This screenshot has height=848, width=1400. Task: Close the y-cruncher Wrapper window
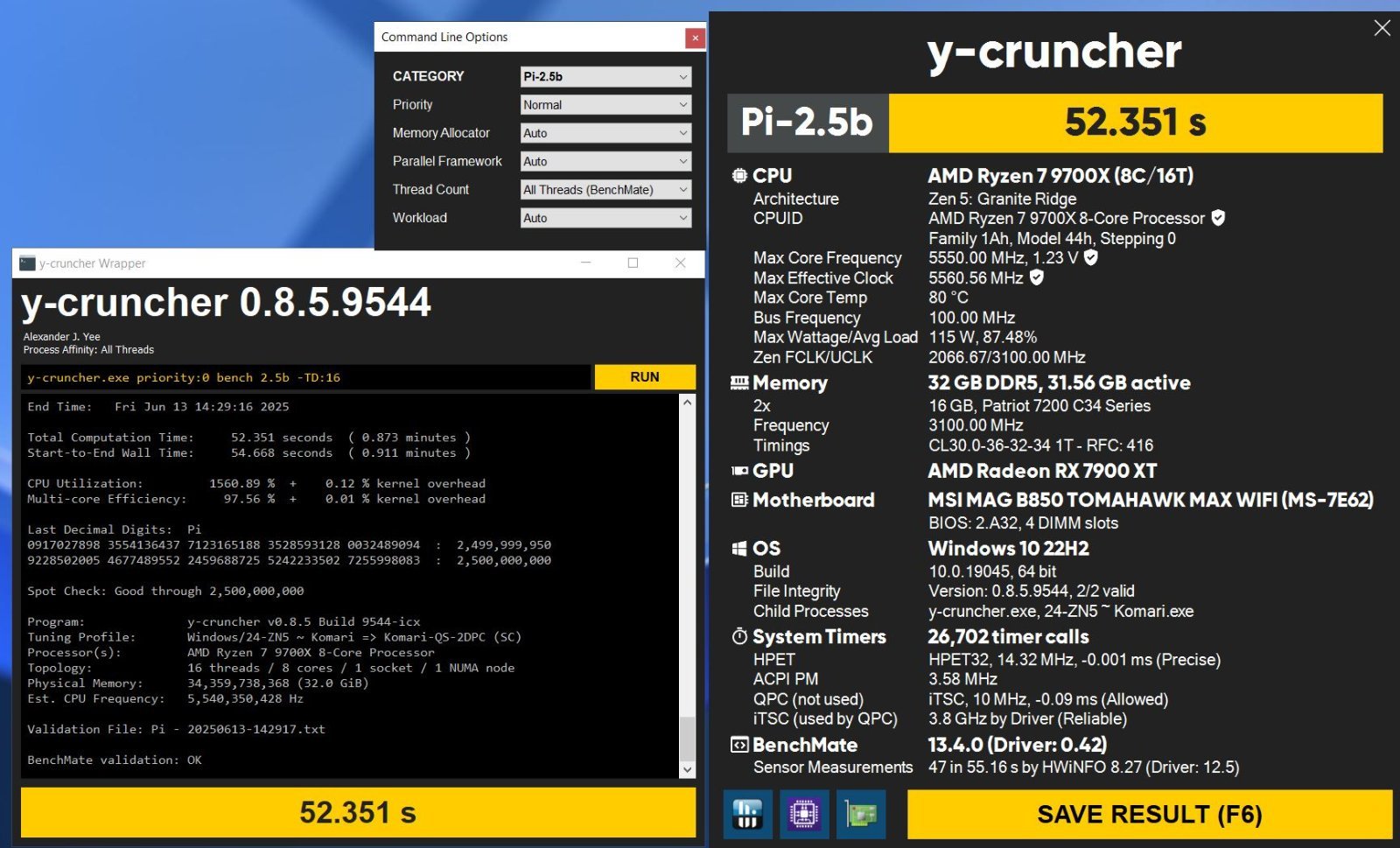coord(680,263)
